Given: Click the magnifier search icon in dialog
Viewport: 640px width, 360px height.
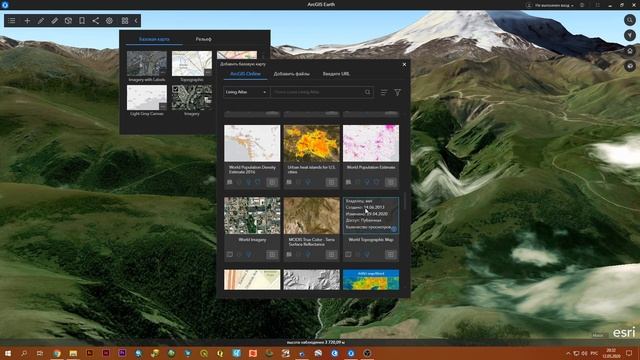Looking at the screenshot, I should pos(368,92).
